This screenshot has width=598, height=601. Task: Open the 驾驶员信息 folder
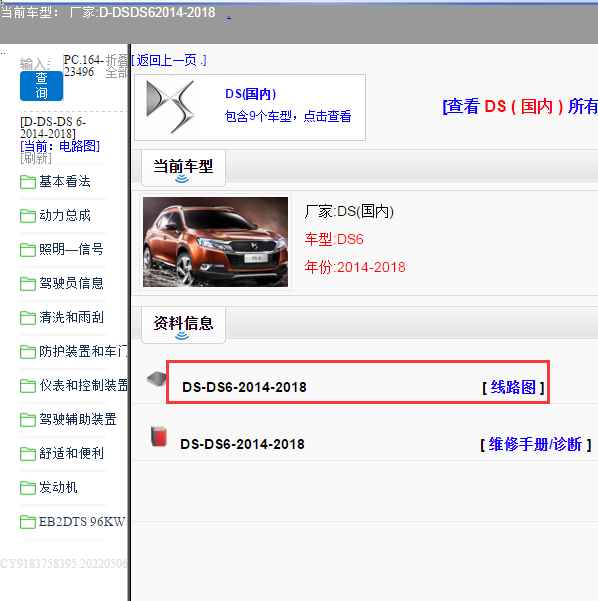click(71, 284)
